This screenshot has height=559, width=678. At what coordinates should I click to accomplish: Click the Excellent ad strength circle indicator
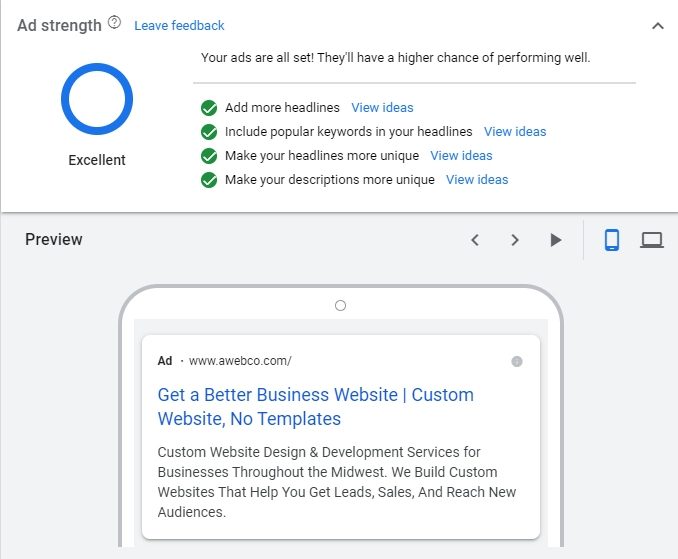97,99
